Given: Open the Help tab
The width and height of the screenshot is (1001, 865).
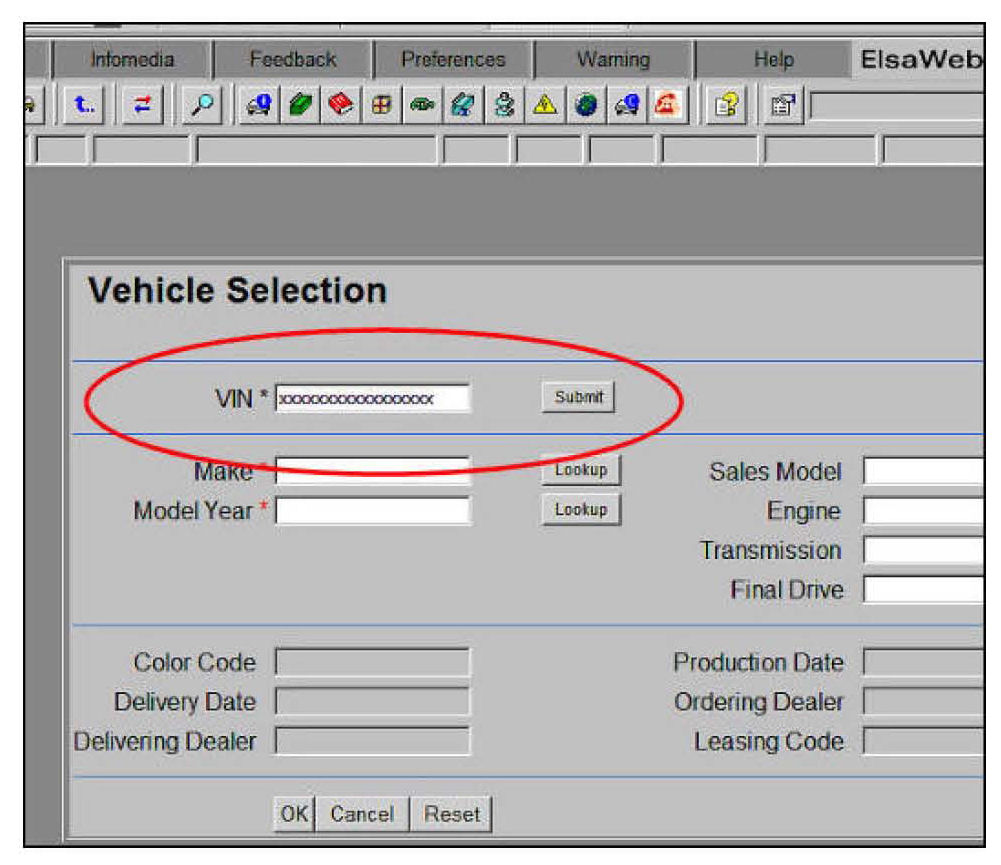Looking at the screenshot, I should click(773, 60).
